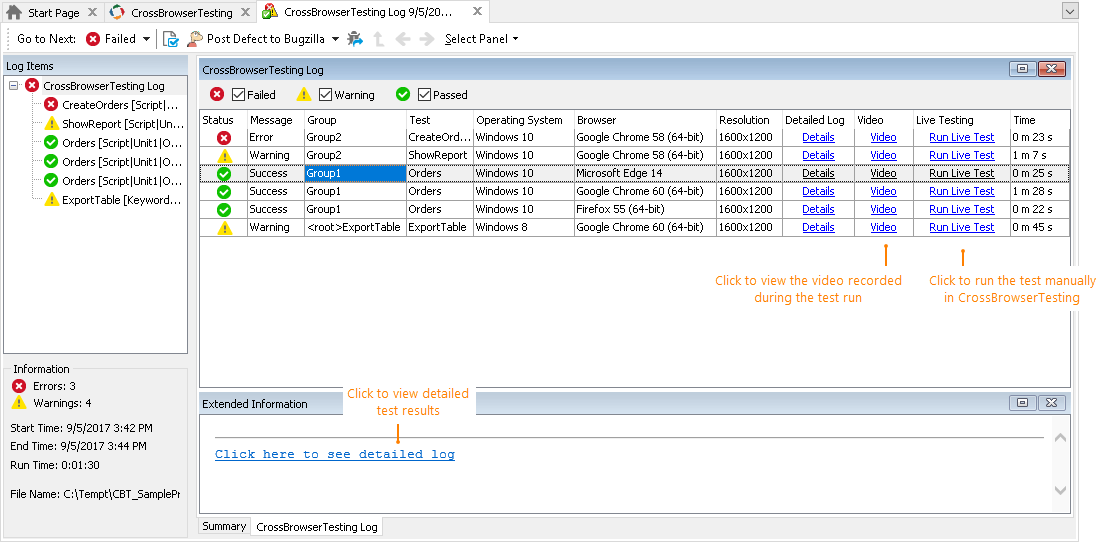The image size is (1113, 542).
Task: Click the red Failed filter icon
Action: [x=217, y=94]
